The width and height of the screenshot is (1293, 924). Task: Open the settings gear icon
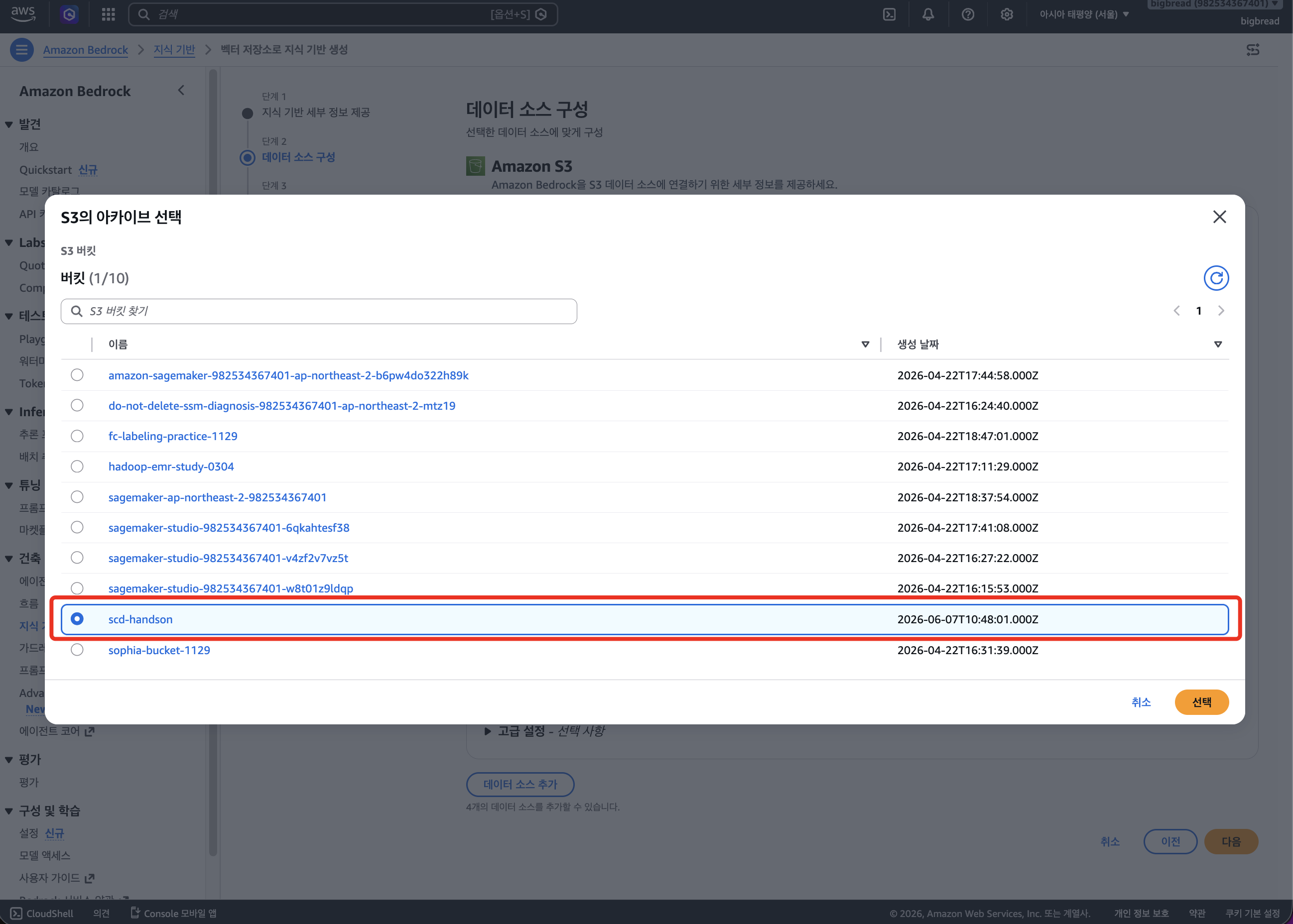click(1007, 14)
